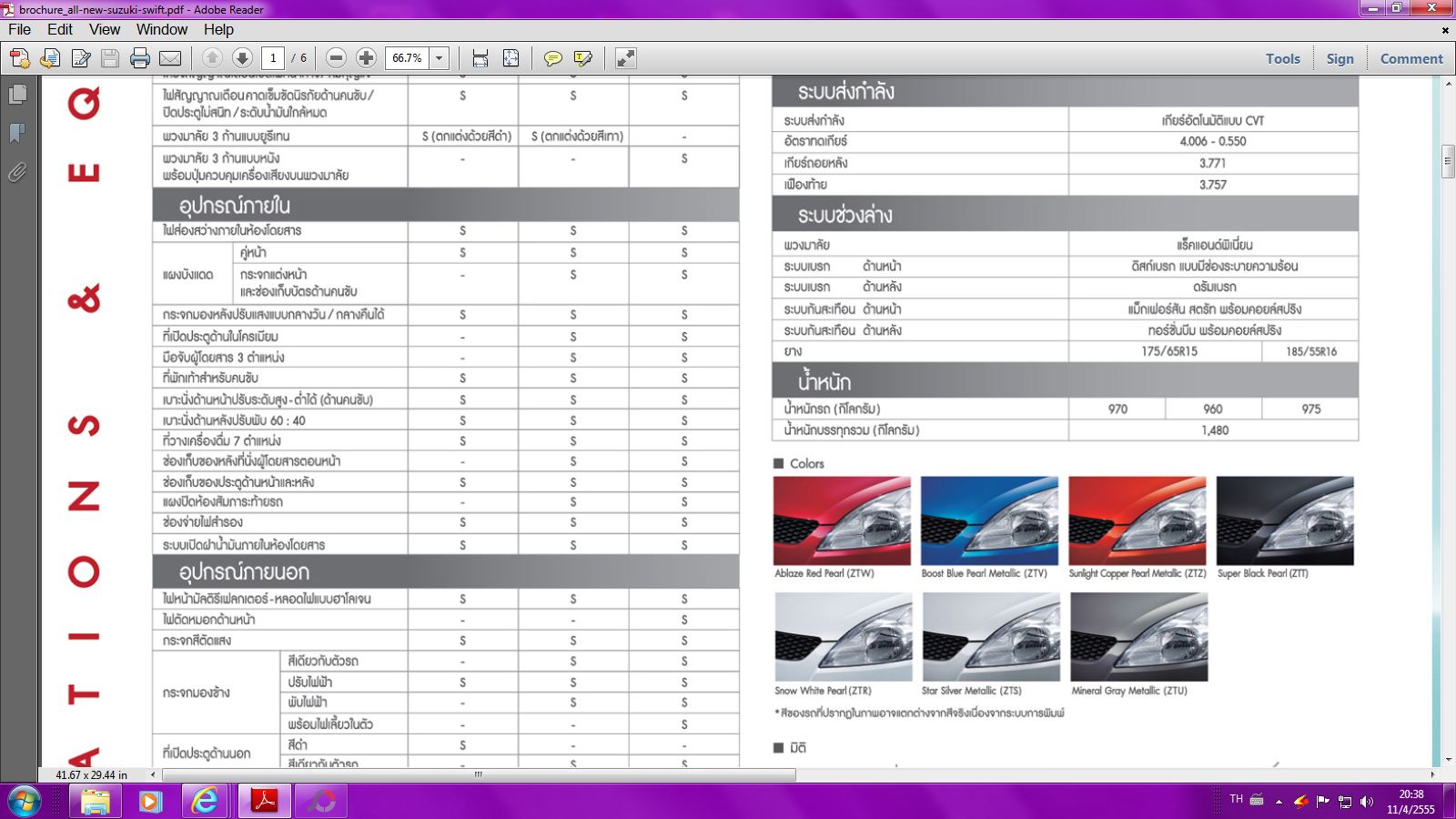
Task: Click the vertical scrollbar down arrow
Action: pyautogui.click(x=1448, y=760)
